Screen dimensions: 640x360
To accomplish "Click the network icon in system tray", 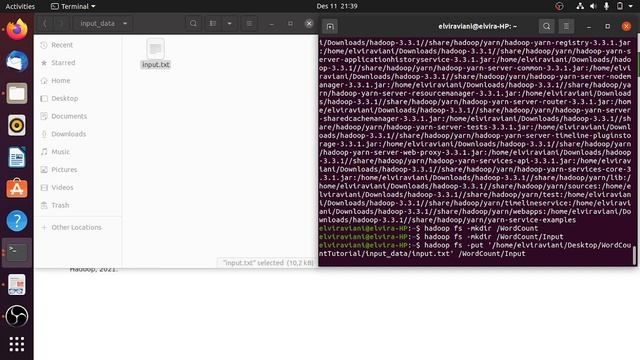I will [x=580, y=6].
